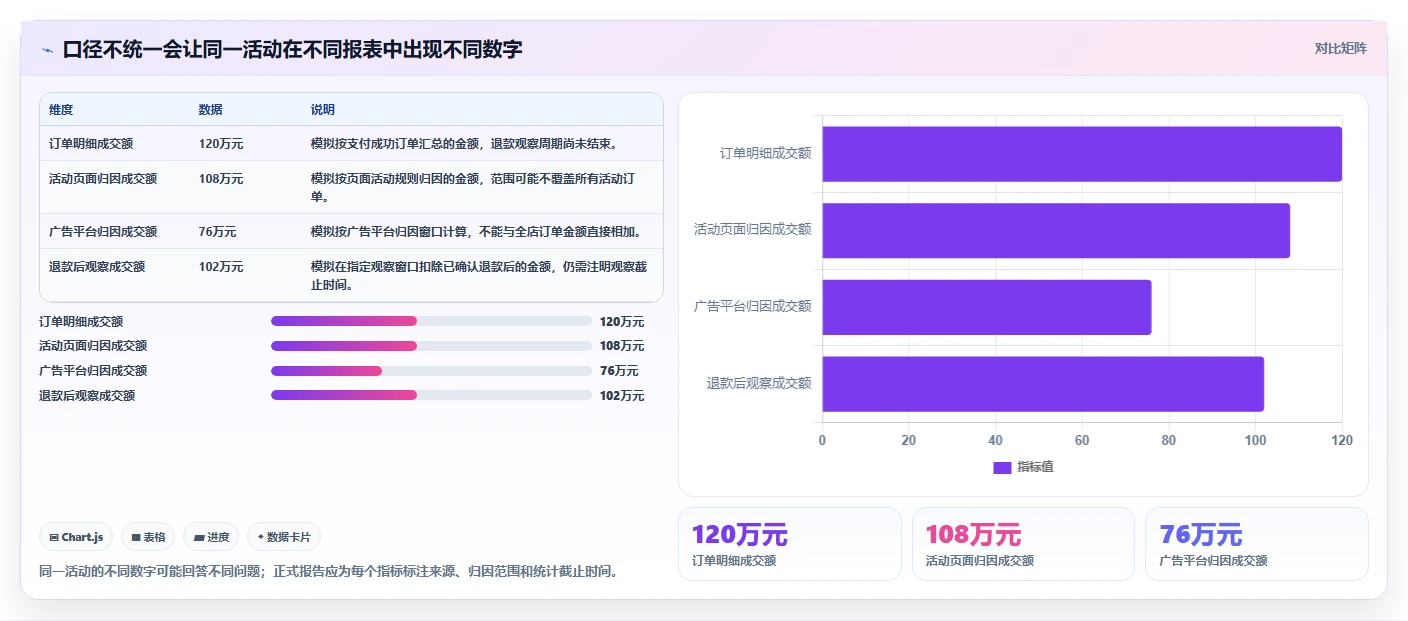This screenshot has height=621, width=1408.
Task: Click the 退款后观察成交额 chart bar
Action: tap(1043, 383)
